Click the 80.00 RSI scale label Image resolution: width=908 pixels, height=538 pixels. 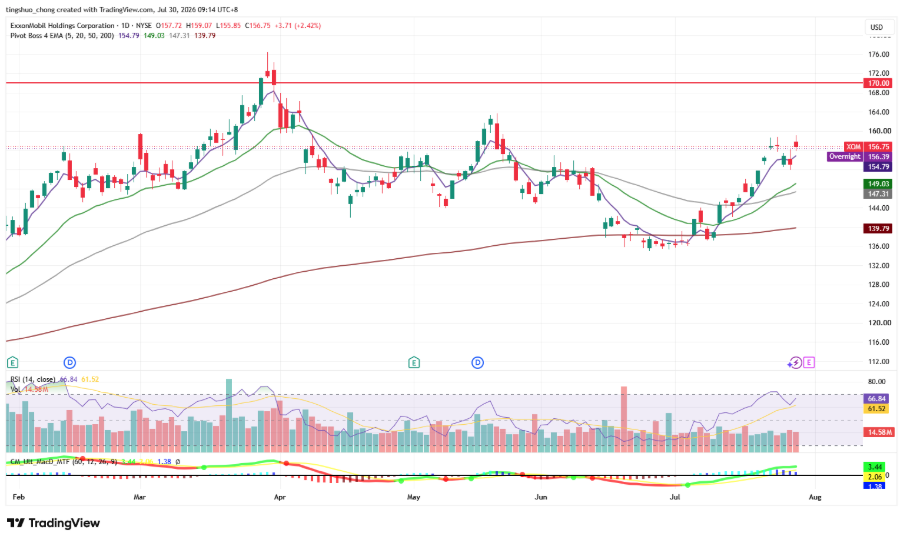(x=877, y=382)
